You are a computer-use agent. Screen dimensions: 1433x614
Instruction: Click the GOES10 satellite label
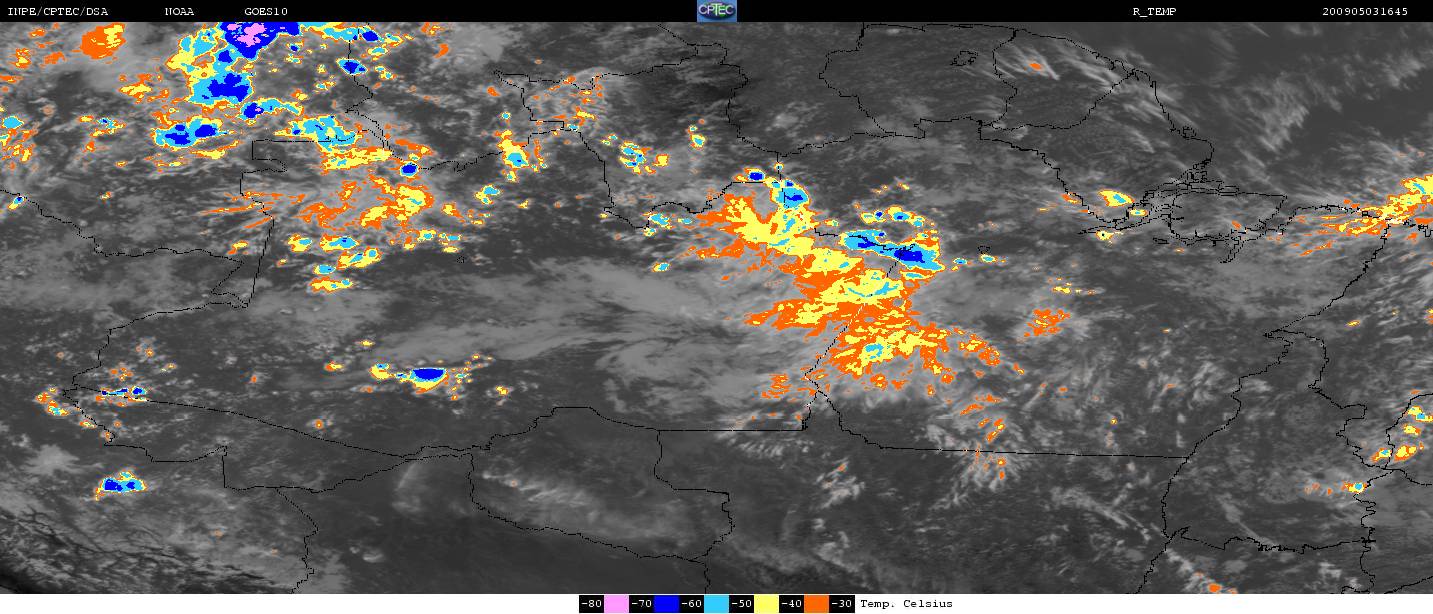(266, 11)
